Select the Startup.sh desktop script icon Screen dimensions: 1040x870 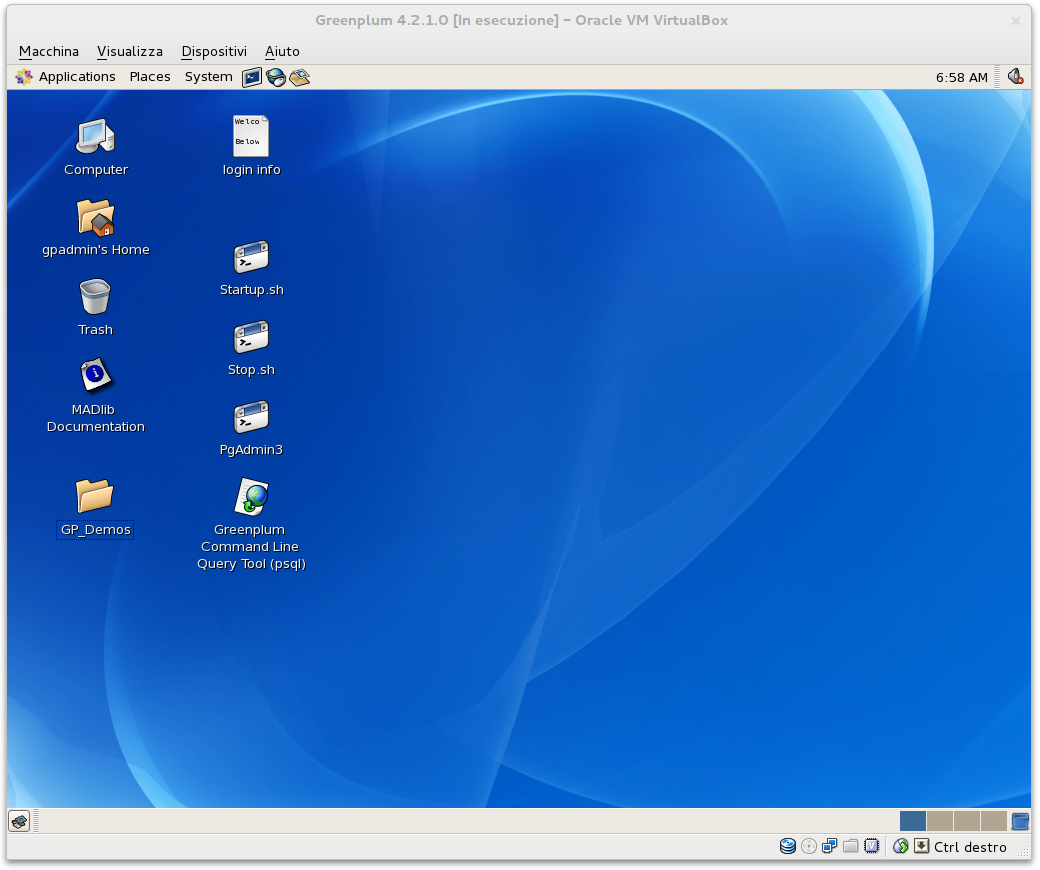pyautogui.click(x=251, y=258)
